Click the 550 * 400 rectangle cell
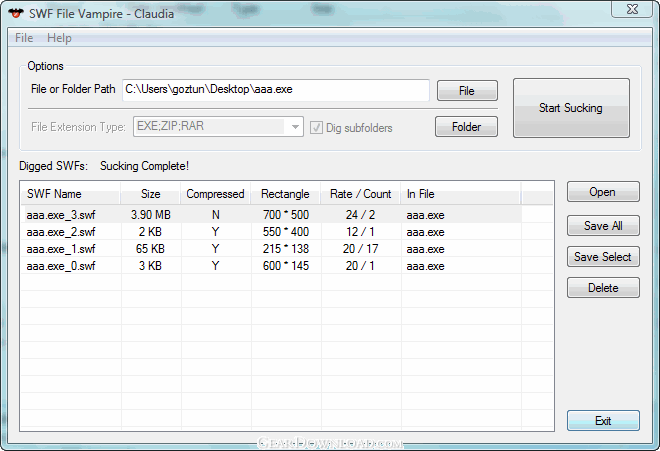The width and height of the screenshot is (660, 451). pyautogui.click(x=286, y=232)
